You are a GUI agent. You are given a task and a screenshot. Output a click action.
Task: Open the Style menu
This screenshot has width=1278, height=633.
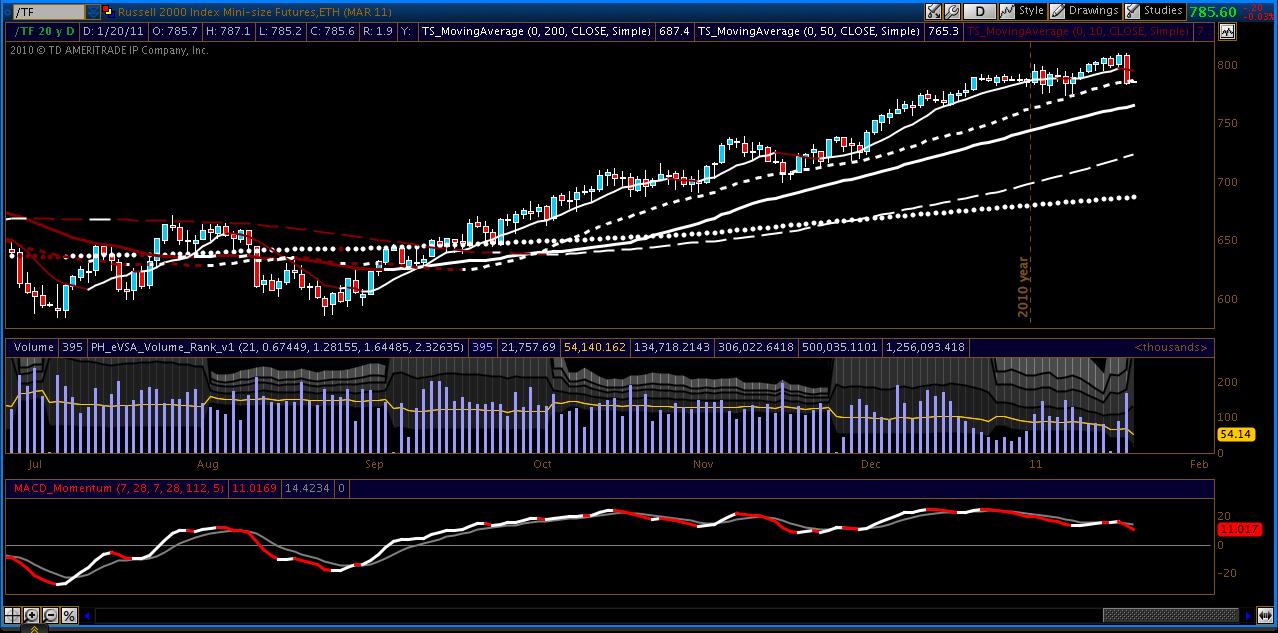1022,11
